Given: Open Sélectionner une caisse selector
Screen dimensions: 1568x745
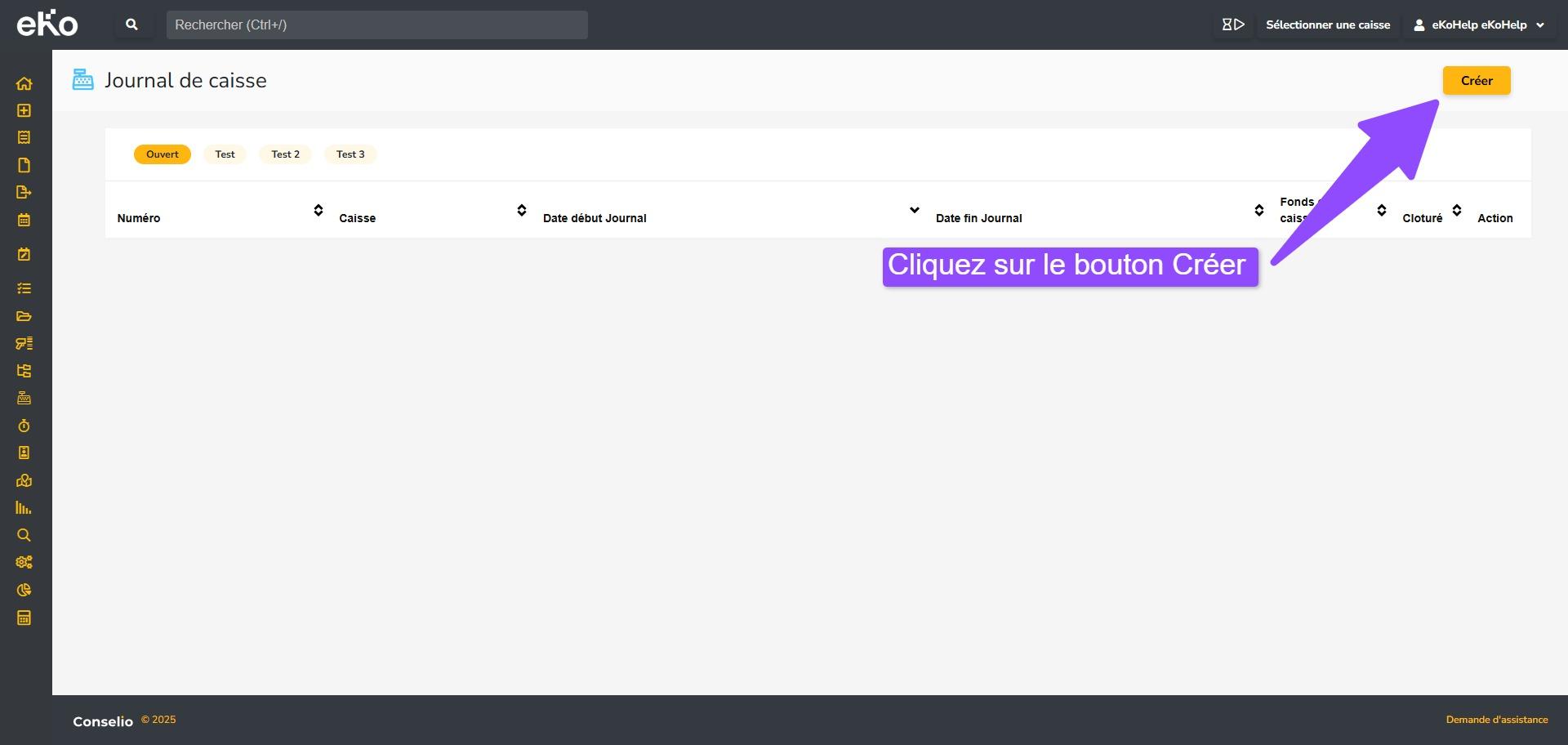Looking at the screenshot, I should [1327, 25].
